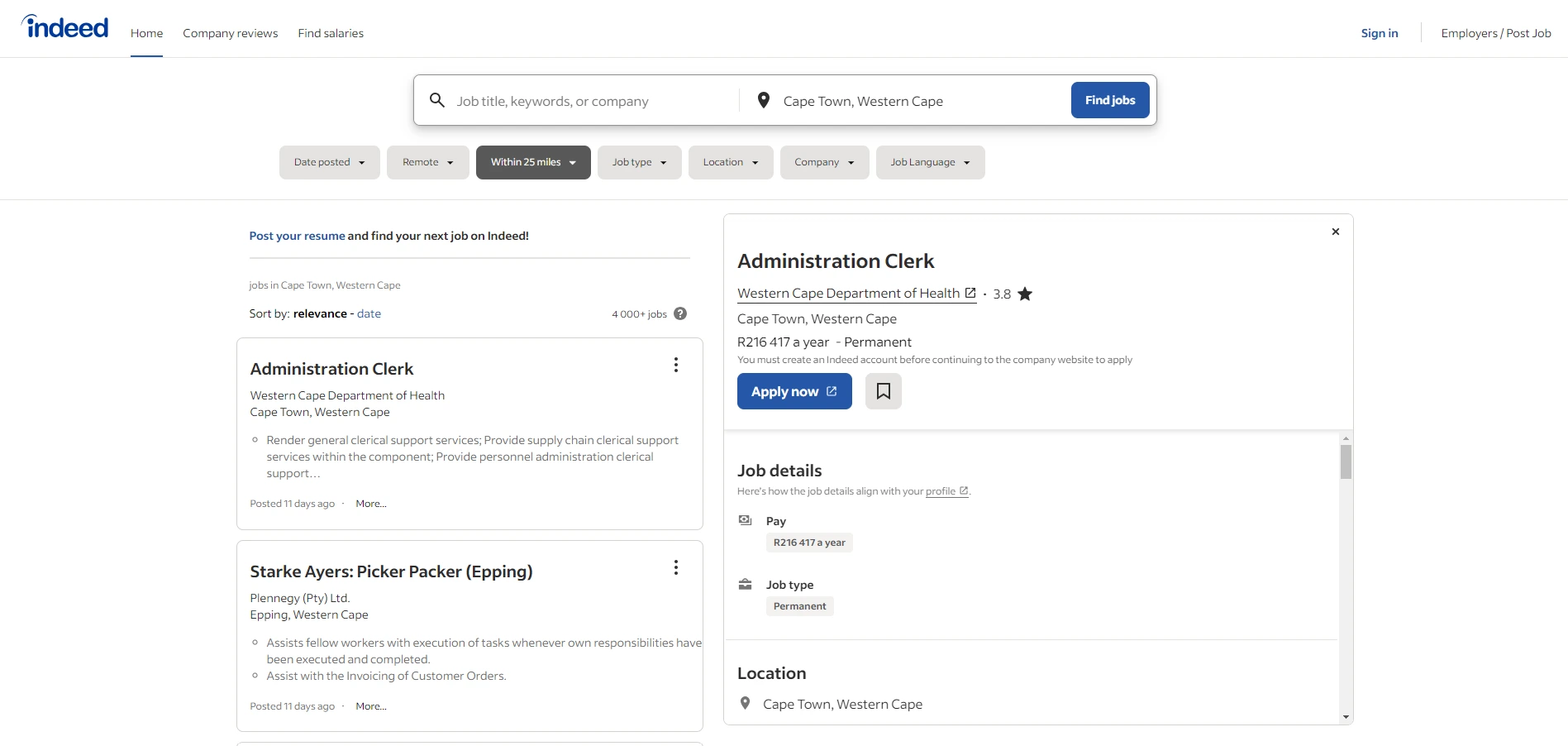The image size is (1568, 746).
Task: Click Sign in
Action: pyautogui.click(x=1380, y=33)
